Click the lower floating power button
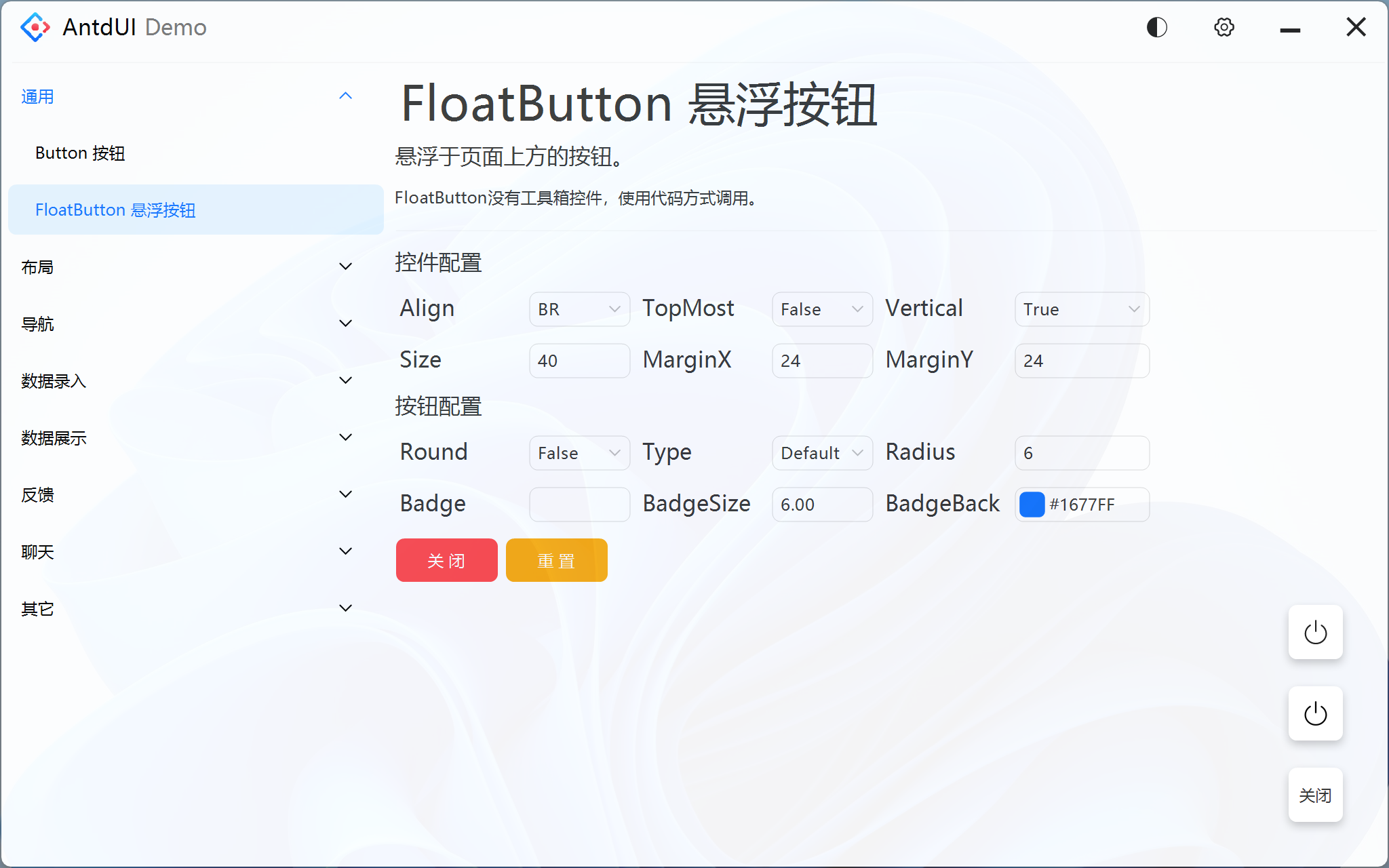This screenshot has height=868, width=1389. [x=1315, y=714]
